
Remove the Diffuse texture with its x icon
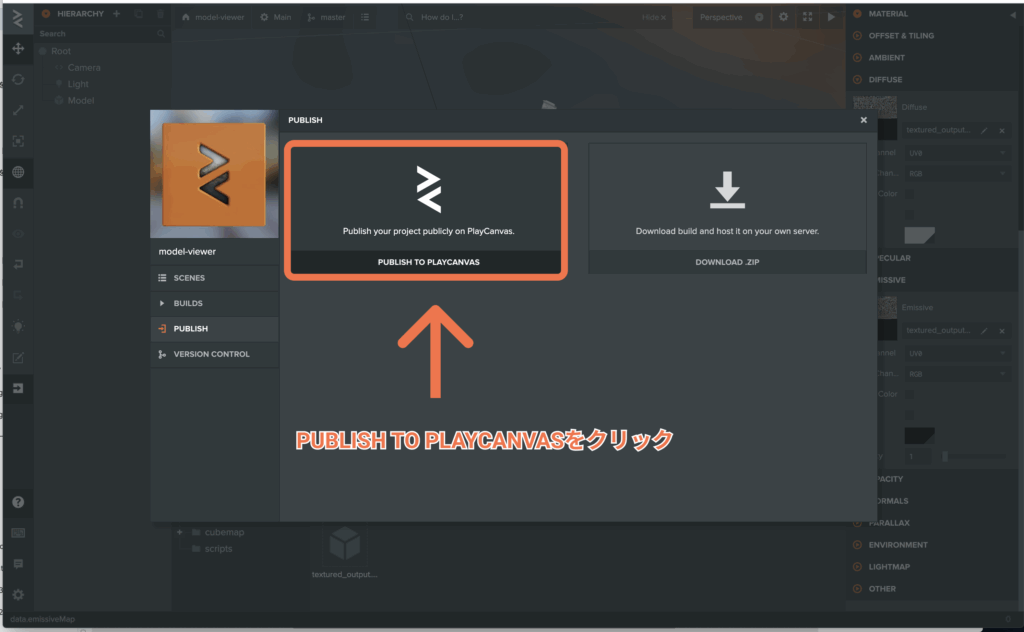[x=1002, y=131]
